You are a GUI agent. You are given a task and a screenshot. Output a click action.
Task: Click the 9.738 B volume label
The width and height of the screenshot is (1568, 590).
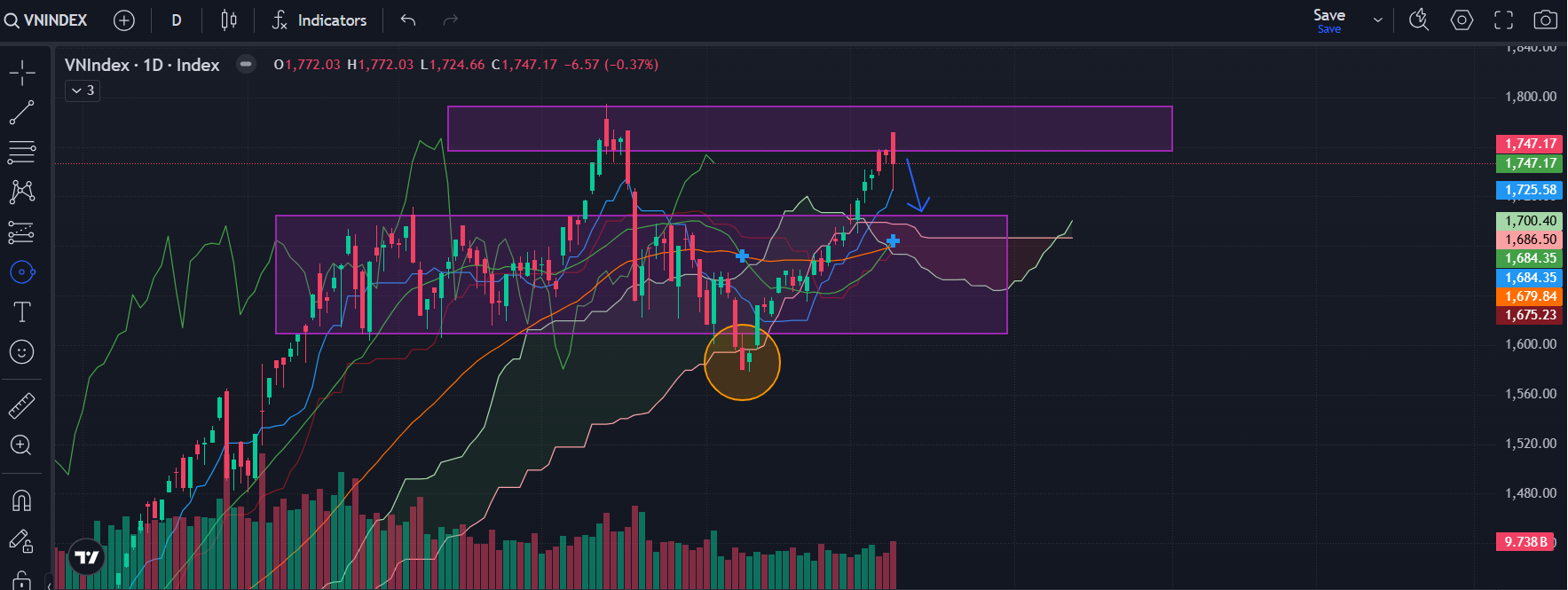[x=1525, y=541]
